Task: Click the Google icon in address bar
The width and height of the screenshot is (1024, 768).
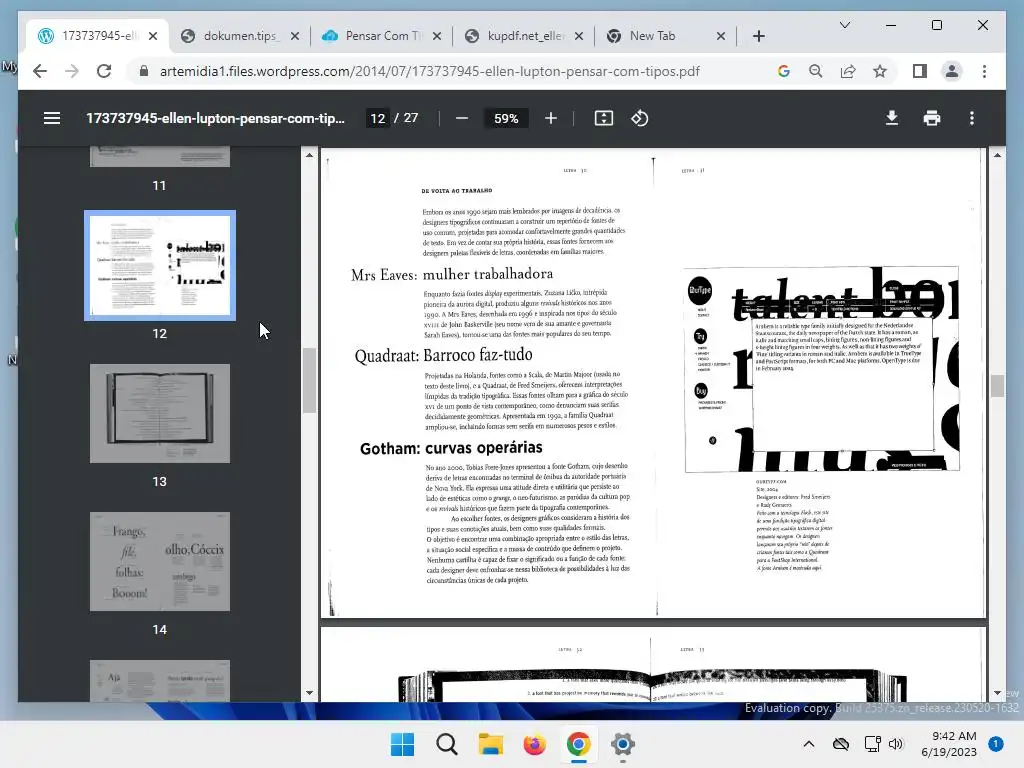Action: coord(784,71)
